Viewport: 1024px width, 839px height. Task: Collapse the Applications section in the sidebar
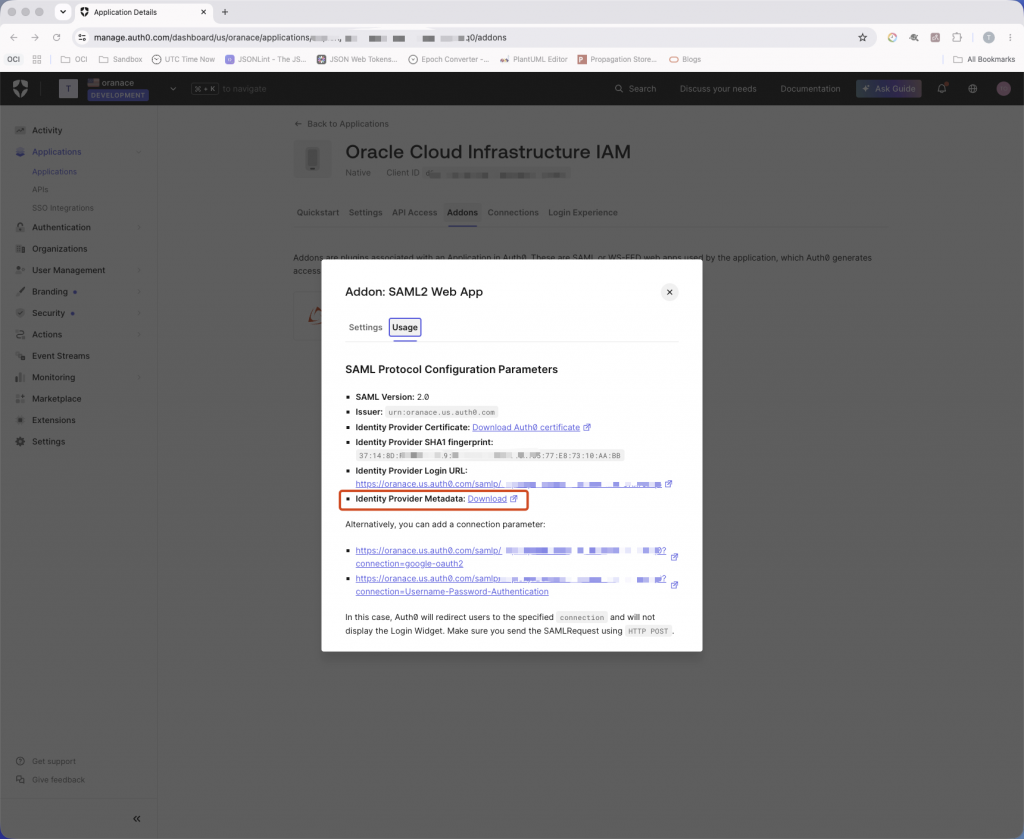click(138, 152)
